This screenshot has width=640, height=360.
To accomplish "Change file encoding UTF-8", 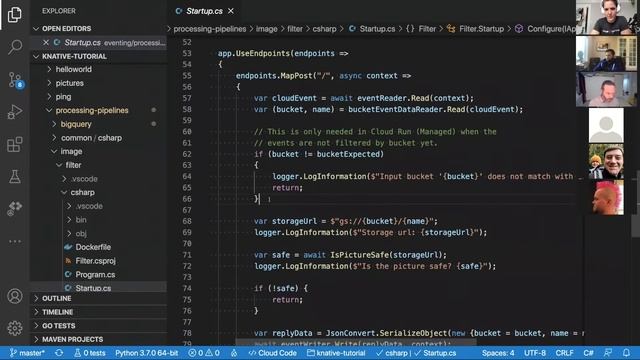I will (535, 353).
